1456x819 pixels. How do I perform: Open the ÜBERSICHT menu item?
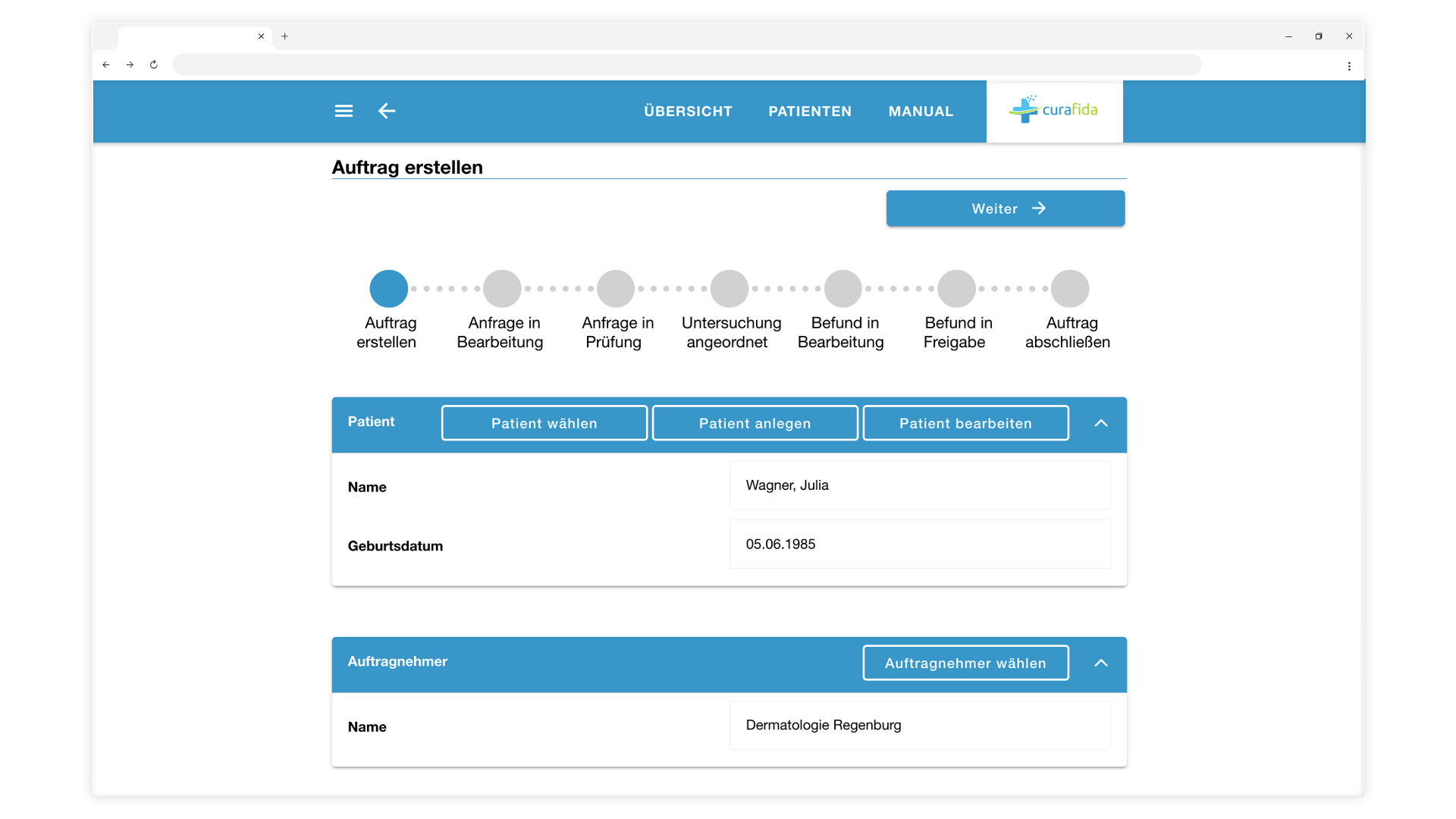click(x=688, y=111)
